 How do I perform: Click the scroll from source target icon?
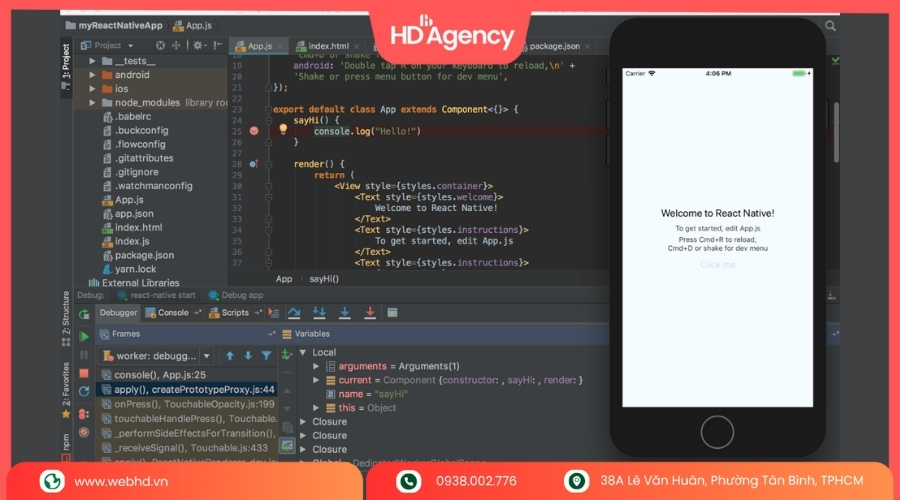pos(160,45)
